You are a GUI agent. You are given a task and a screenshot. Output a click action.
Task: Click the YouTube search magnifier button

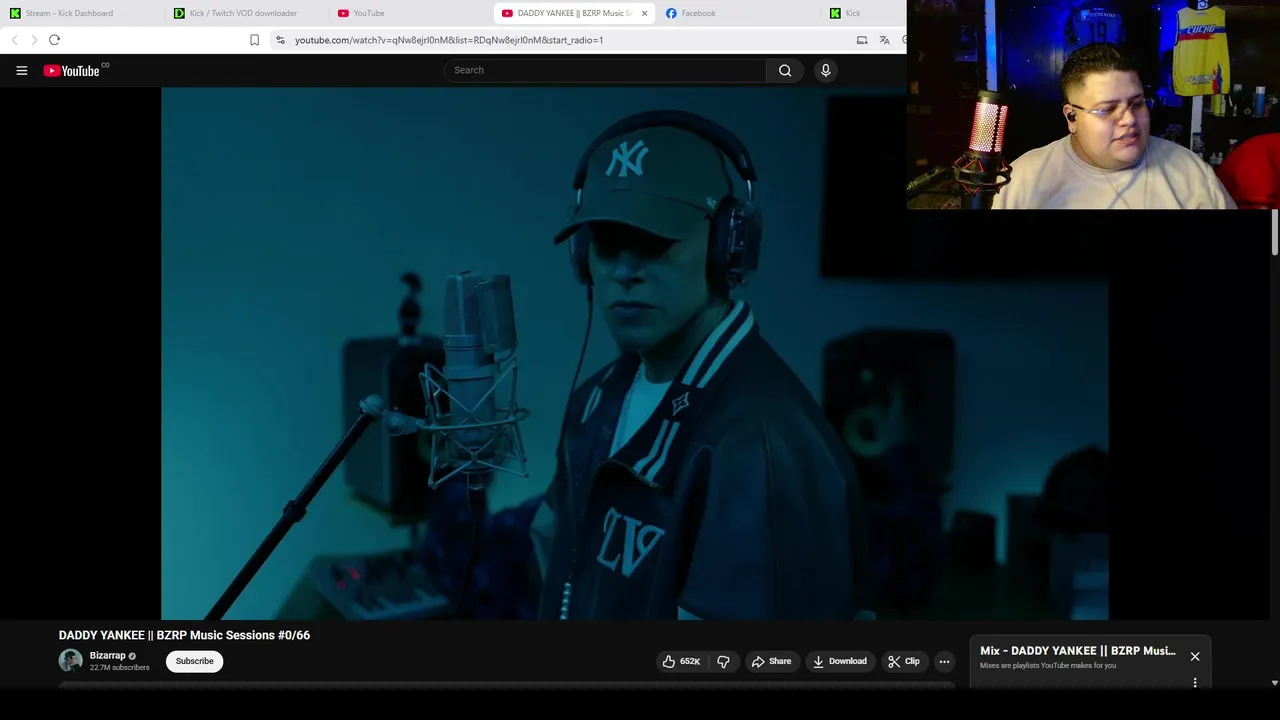[x=785, y=70]
